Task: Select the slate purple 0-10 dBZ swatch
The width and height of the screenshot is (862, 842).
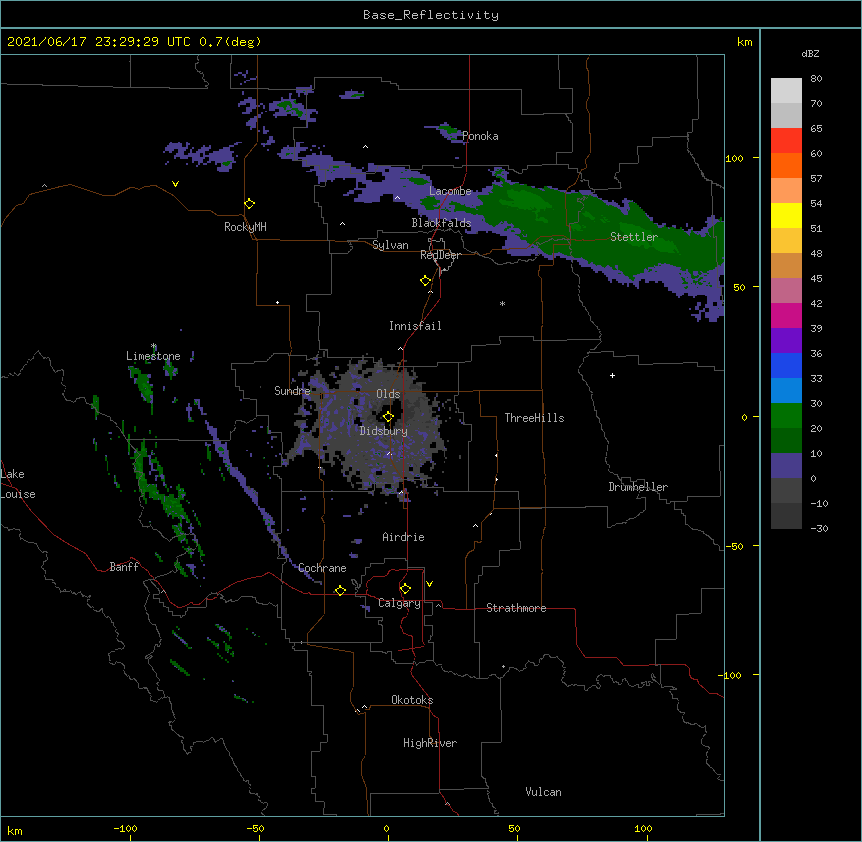Action: click(786, 466)
